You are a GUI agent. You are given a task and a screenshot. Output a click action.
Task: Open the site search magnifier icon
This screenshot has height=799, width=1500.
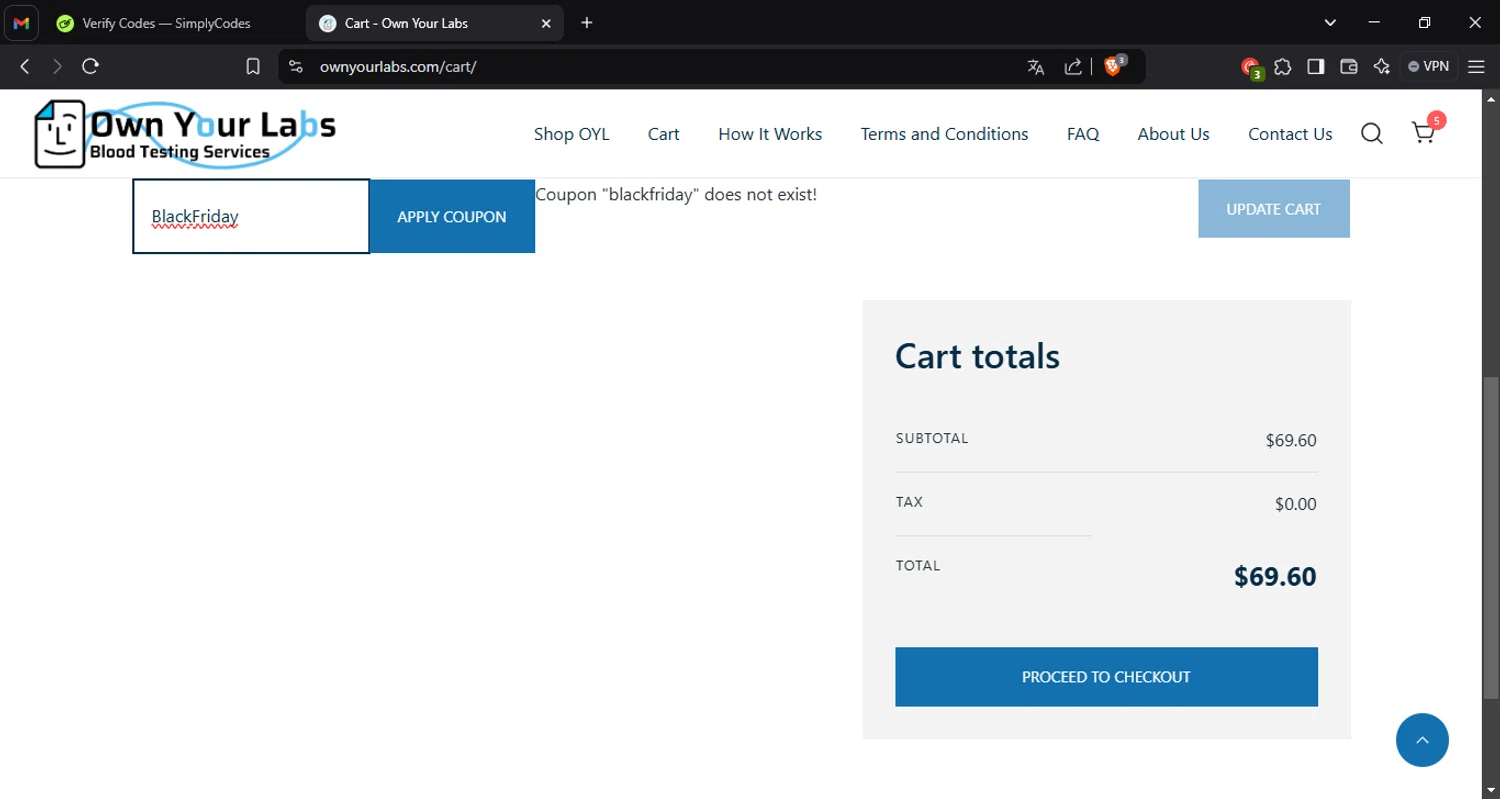1372,134
